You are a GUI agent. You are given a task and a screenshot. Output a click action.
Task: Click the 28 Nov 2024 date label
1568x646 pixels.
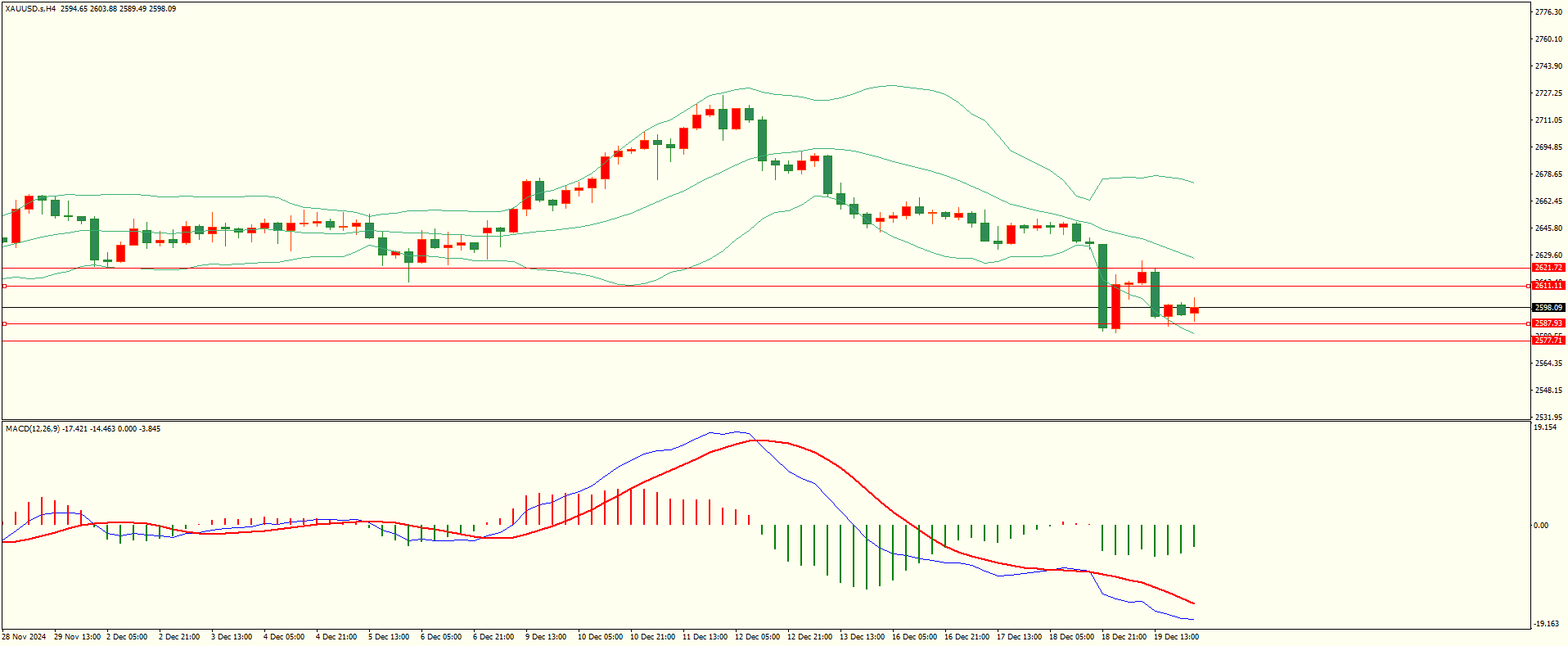(x=25, y=637)
